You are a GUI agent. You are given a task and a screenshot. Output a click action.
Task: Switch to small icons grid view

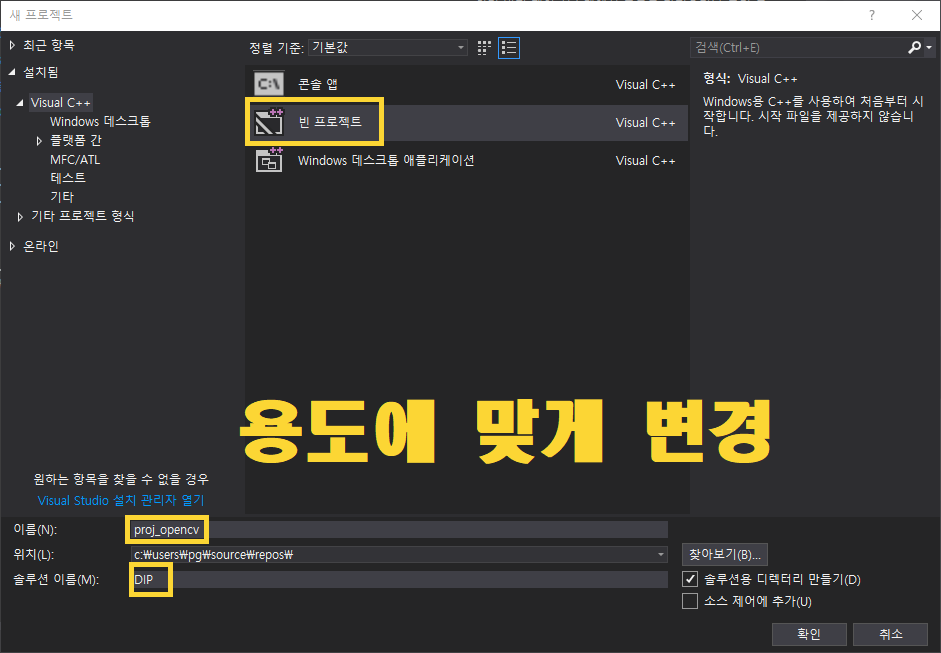click(484, 48)
